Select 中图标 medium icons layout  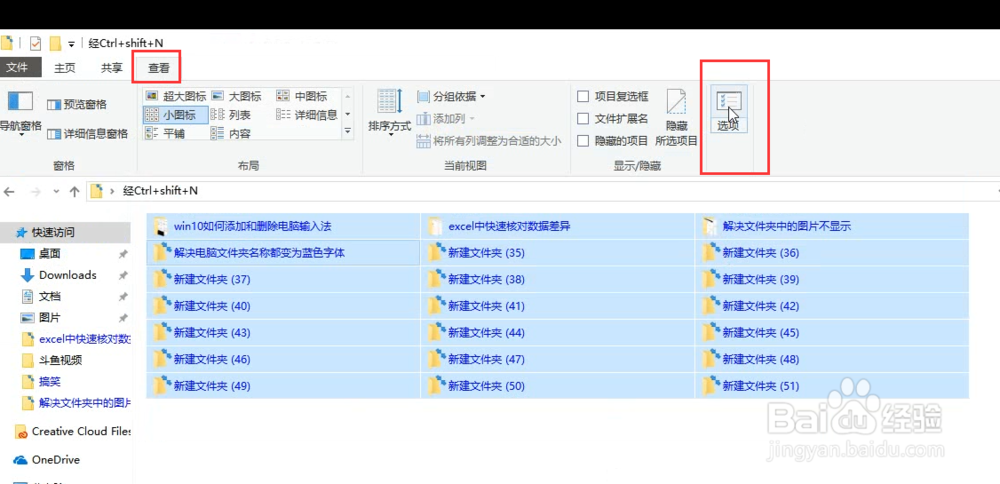pos(302,96)
